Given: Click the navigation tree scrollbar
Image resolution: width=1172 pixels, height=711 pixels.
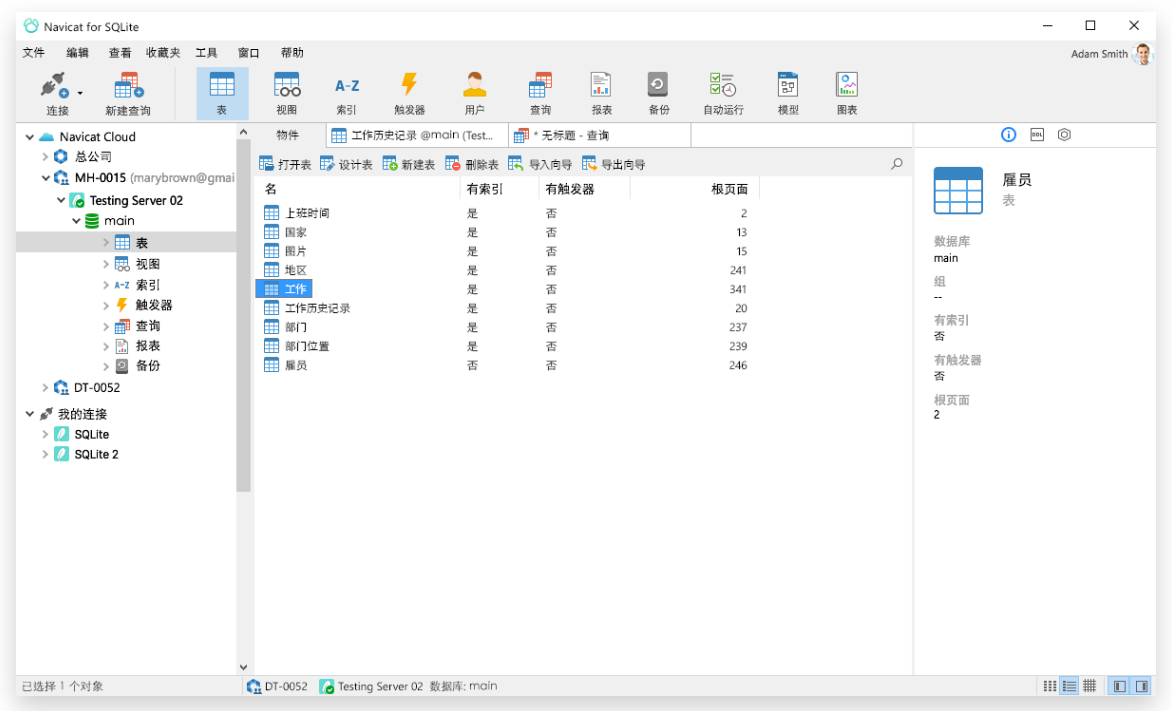Looking at the screenshot, I should [243, 316].
